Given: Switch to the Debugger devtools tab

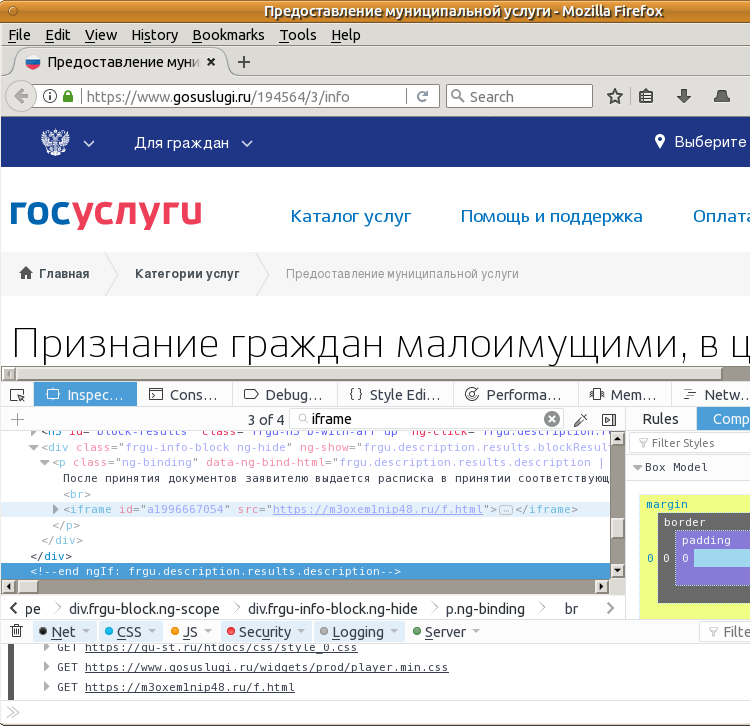Looking at the screenshot, I should (284, 395).
